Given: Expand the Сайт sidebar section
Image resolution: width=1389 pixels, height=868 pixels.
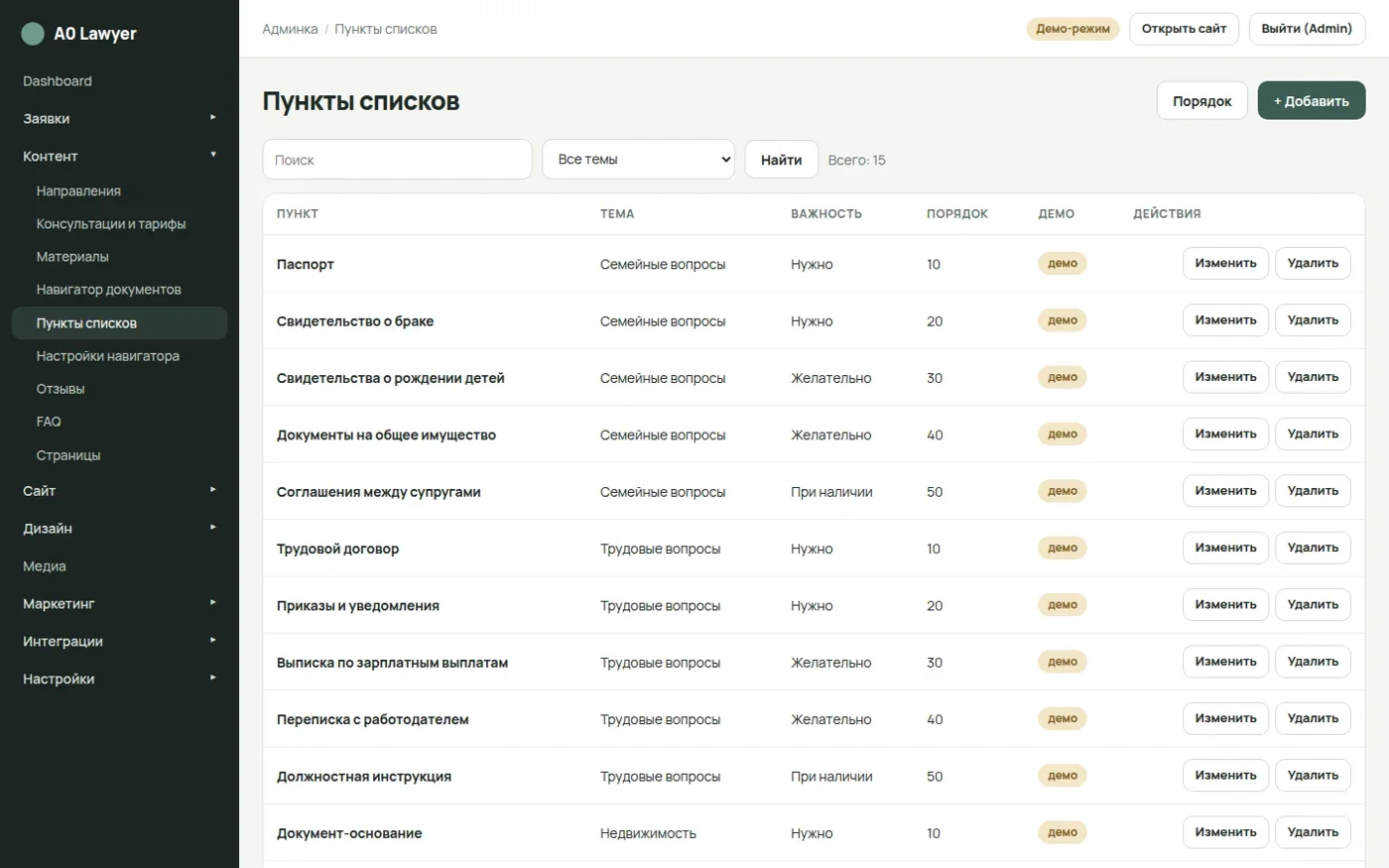Looking at the screenshot, I should (119, 491).
